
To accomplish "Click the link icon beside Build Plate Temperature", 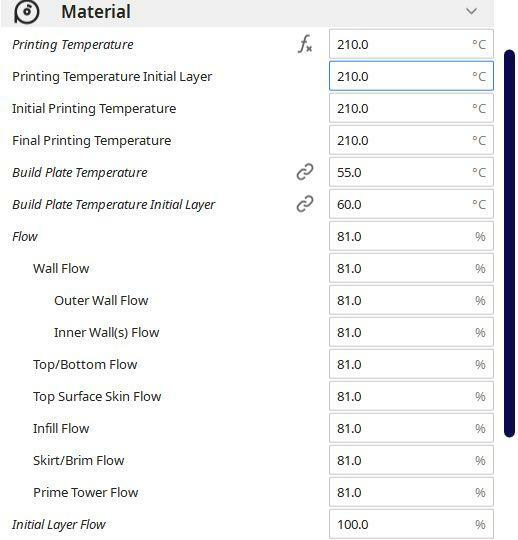I will tap(305, 172).
